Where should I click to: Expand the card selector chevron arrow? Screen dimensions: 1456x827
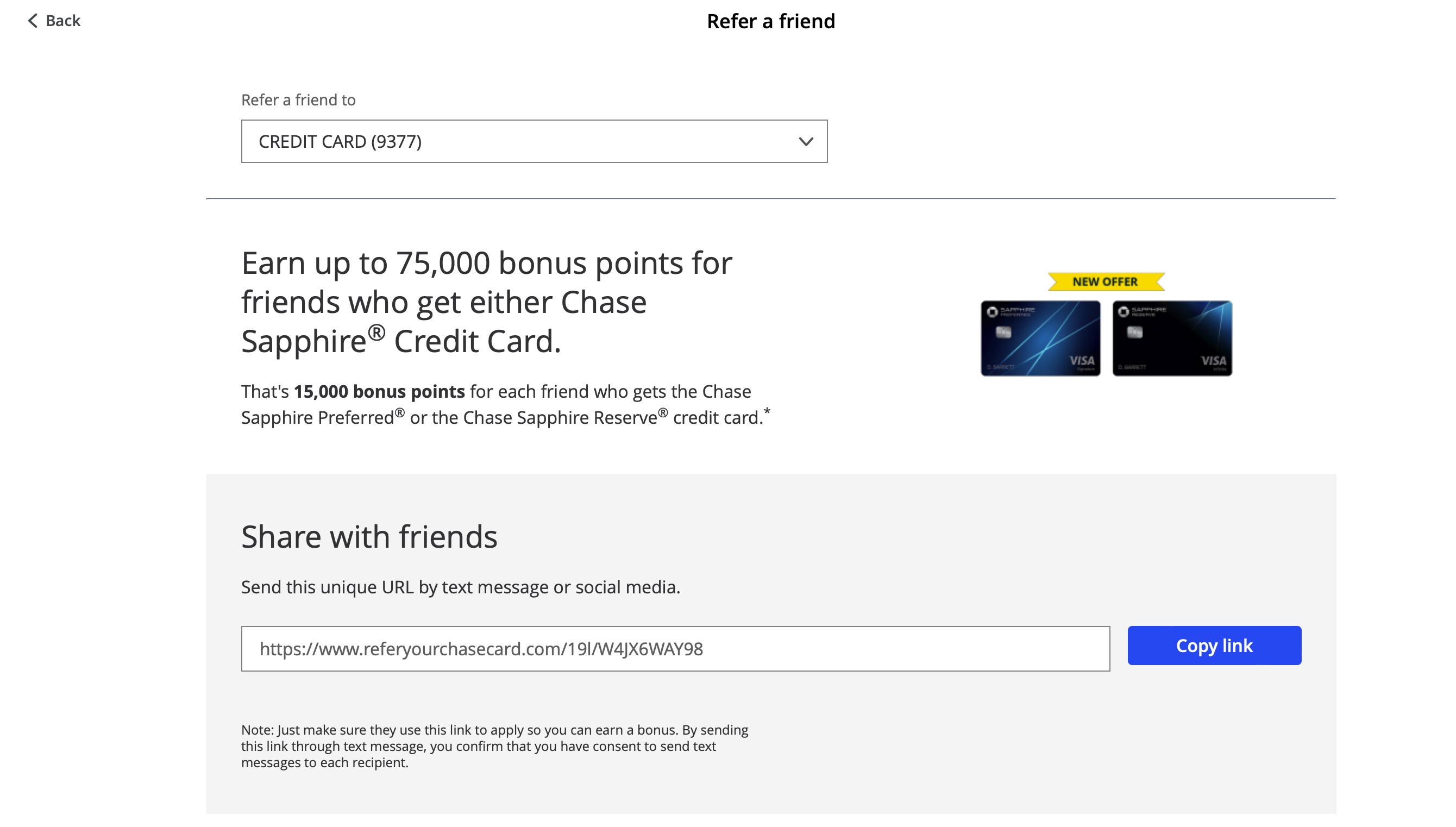coord(806,141)
